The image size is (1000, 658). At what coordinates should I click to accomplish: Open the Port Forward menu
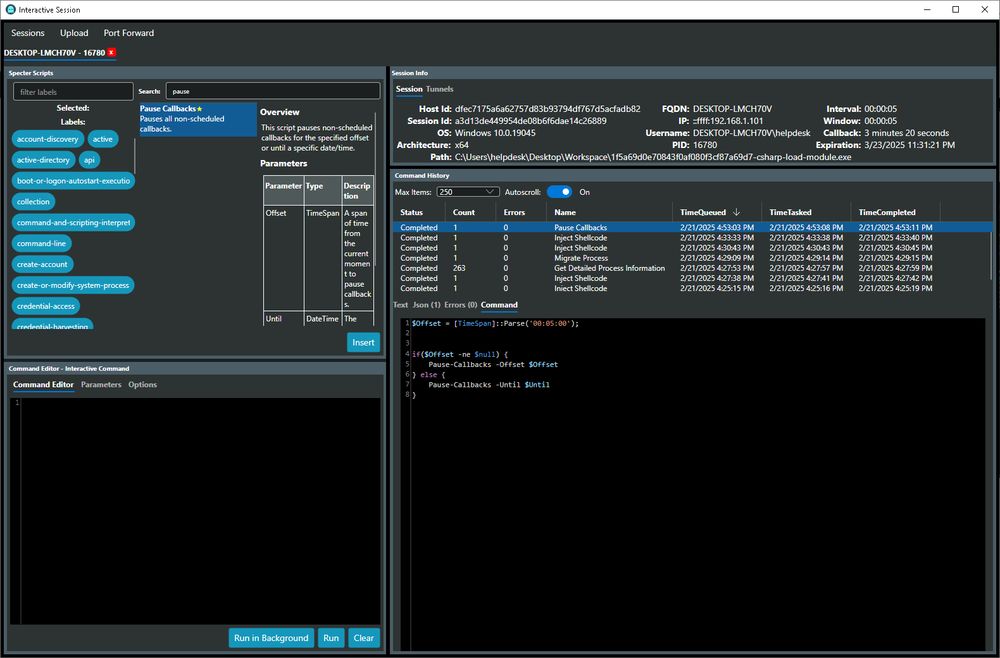[129, 33]
